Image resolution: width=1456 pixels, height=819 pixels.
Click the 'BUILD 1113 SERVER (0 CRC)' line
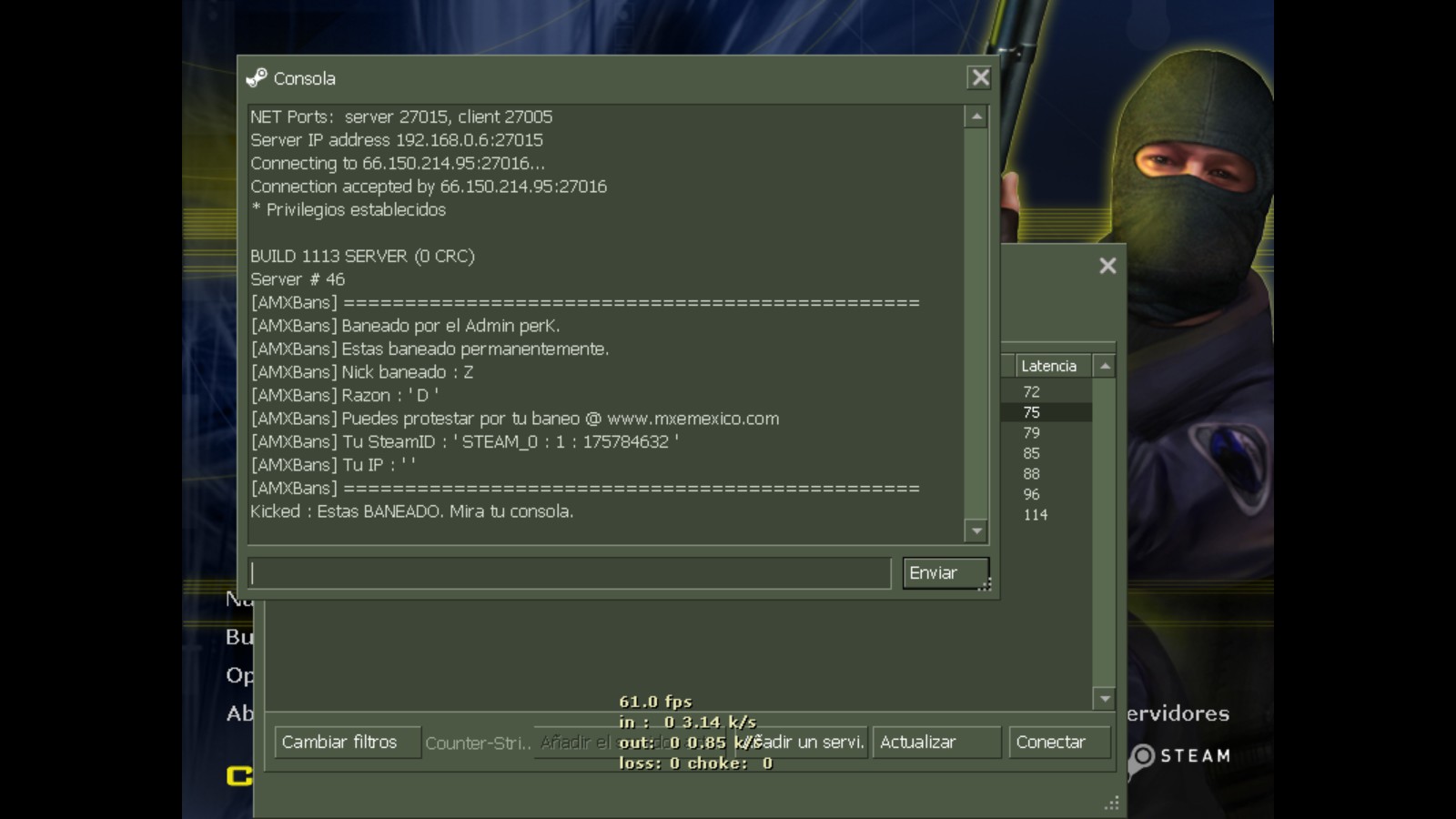pos(362,257)
